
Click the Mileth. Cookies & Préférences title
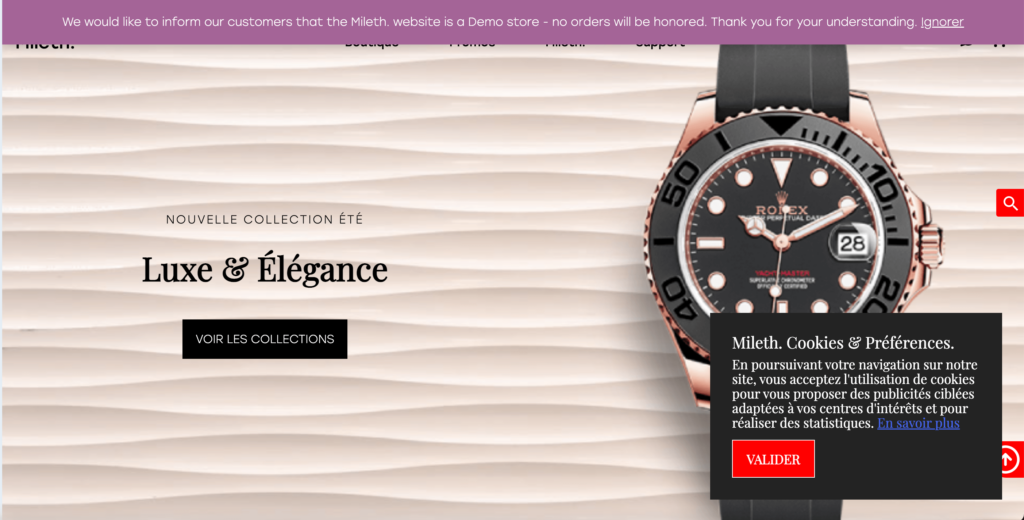(x=843, y=342)
